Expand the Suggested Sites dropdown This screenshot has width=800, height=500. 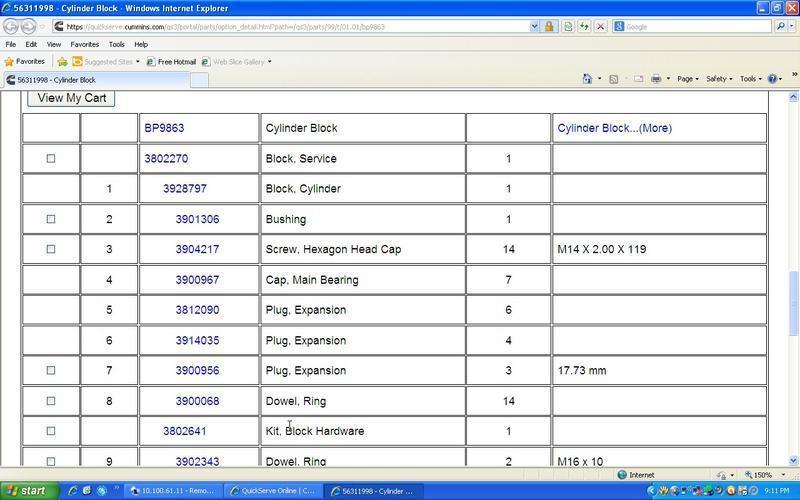click(x=137, y=62)
